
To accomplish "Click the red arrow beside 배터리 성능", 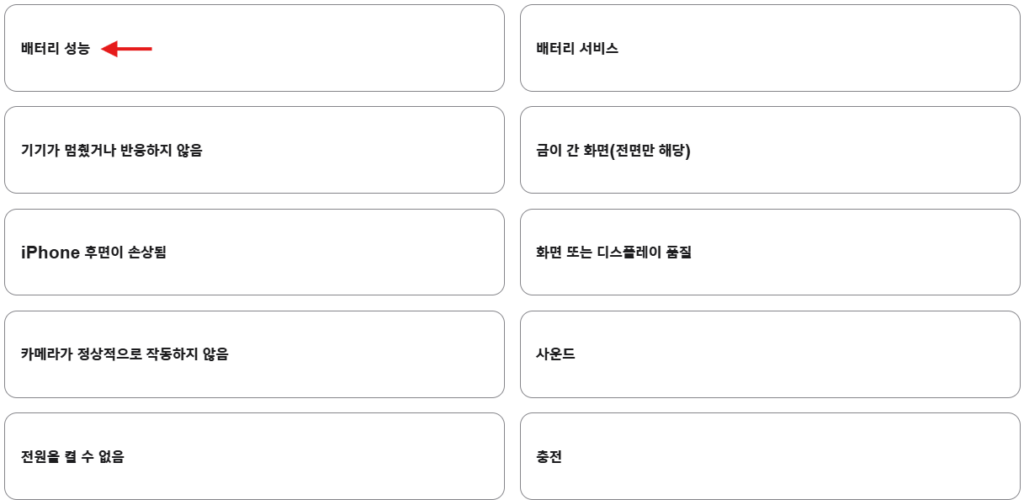I will (x=127, y=48).
